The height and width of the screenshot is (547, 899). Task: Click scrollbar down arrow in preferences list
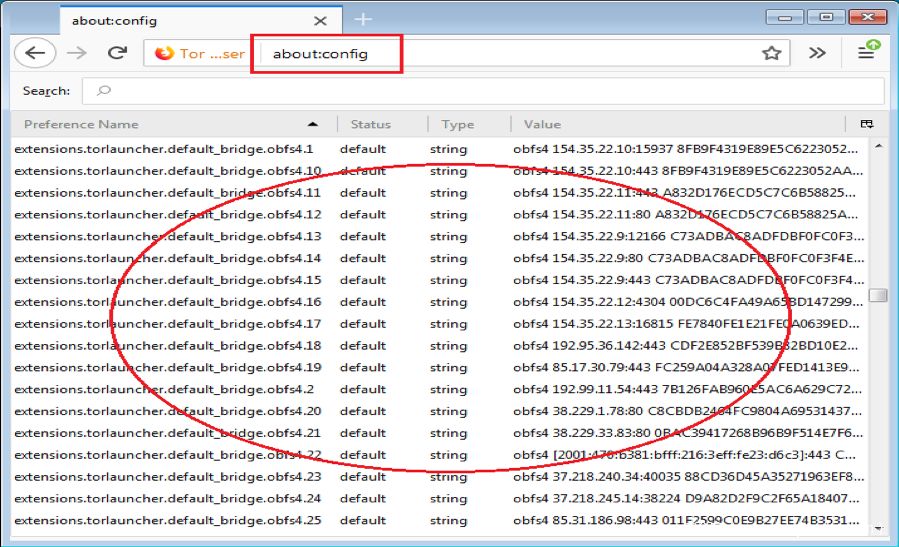(878, 529)
